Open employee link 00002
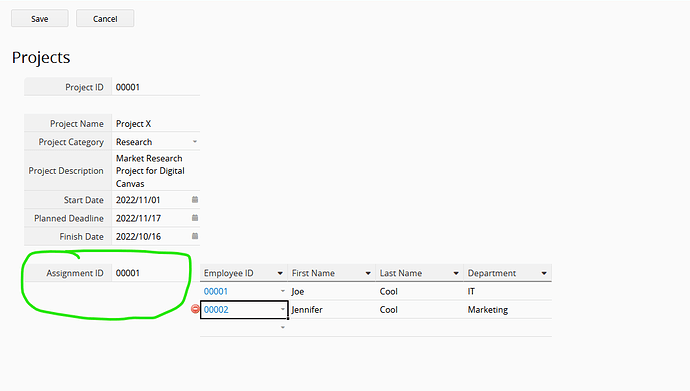The width and height of the screenshot is (690, 391). pyautogui.click(x=216, y=309)
